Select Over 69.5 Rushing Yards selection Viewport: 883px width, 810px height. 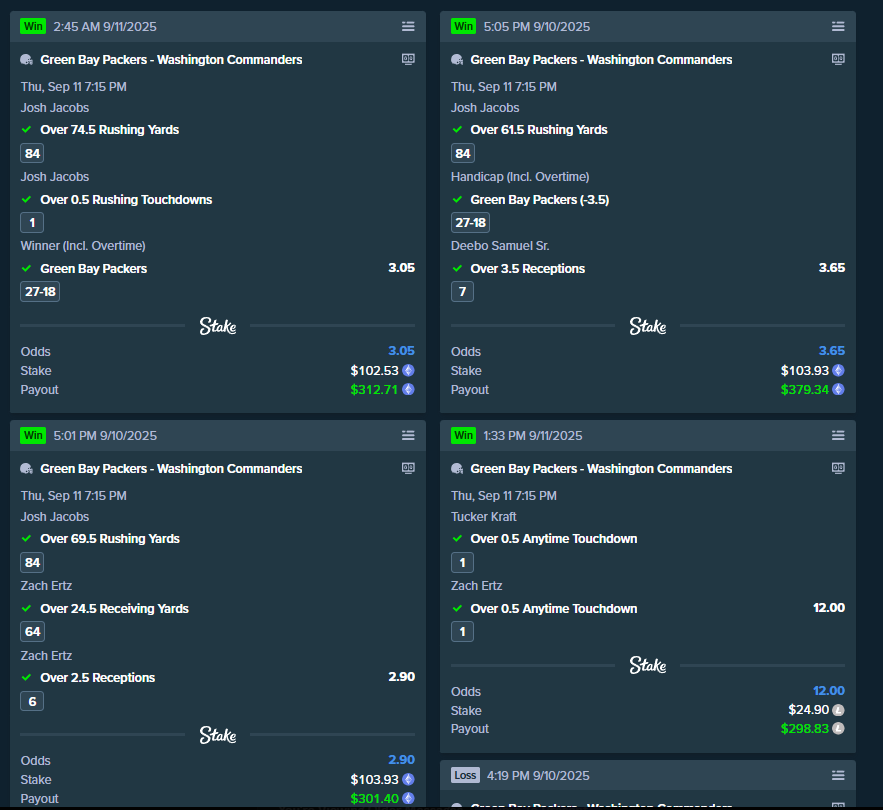coord(110,538)
